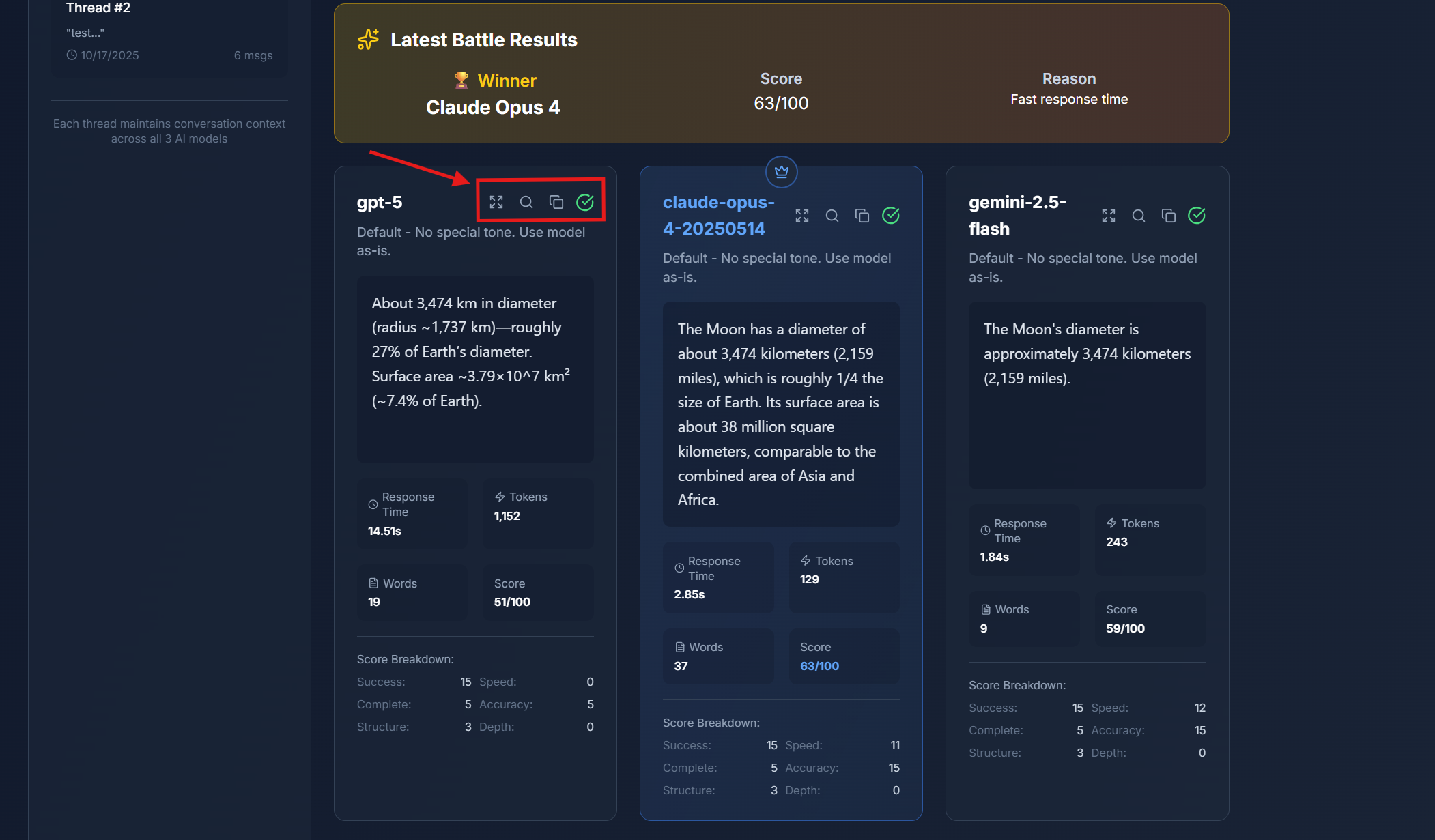This screenshot has height=840, width=1435.
Task: Click the clock icon in Thread #2 entry
Action: coord(72,55)
